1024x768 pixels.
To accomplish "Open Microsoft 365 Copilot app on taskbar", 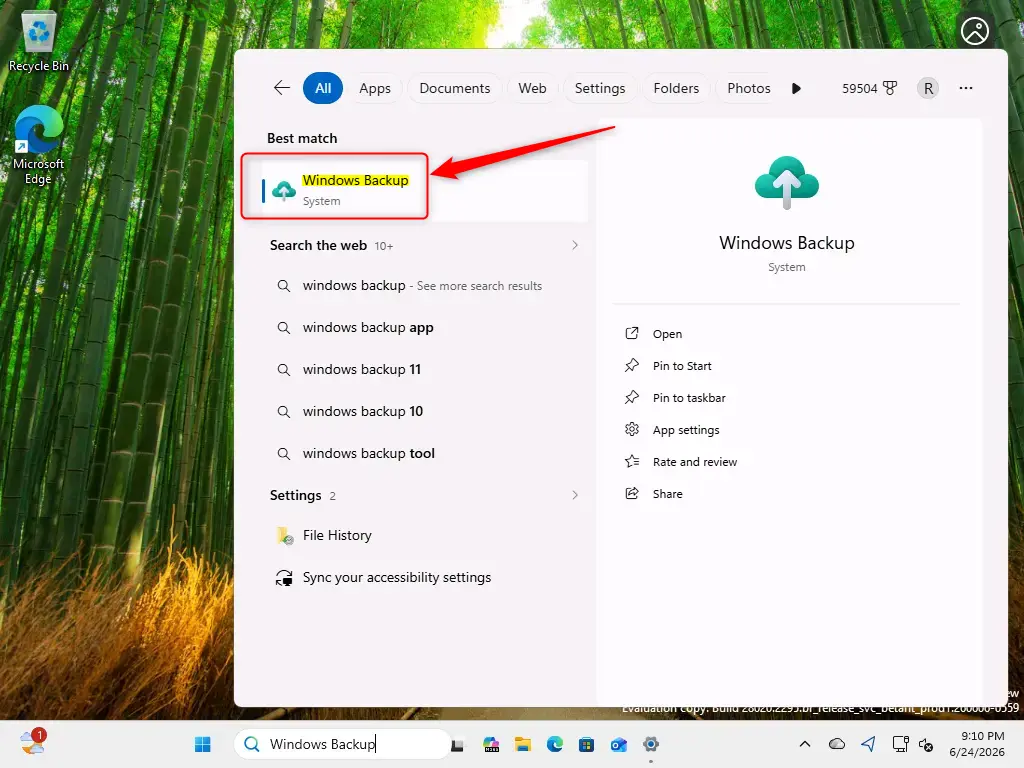I will coord(491,744).
